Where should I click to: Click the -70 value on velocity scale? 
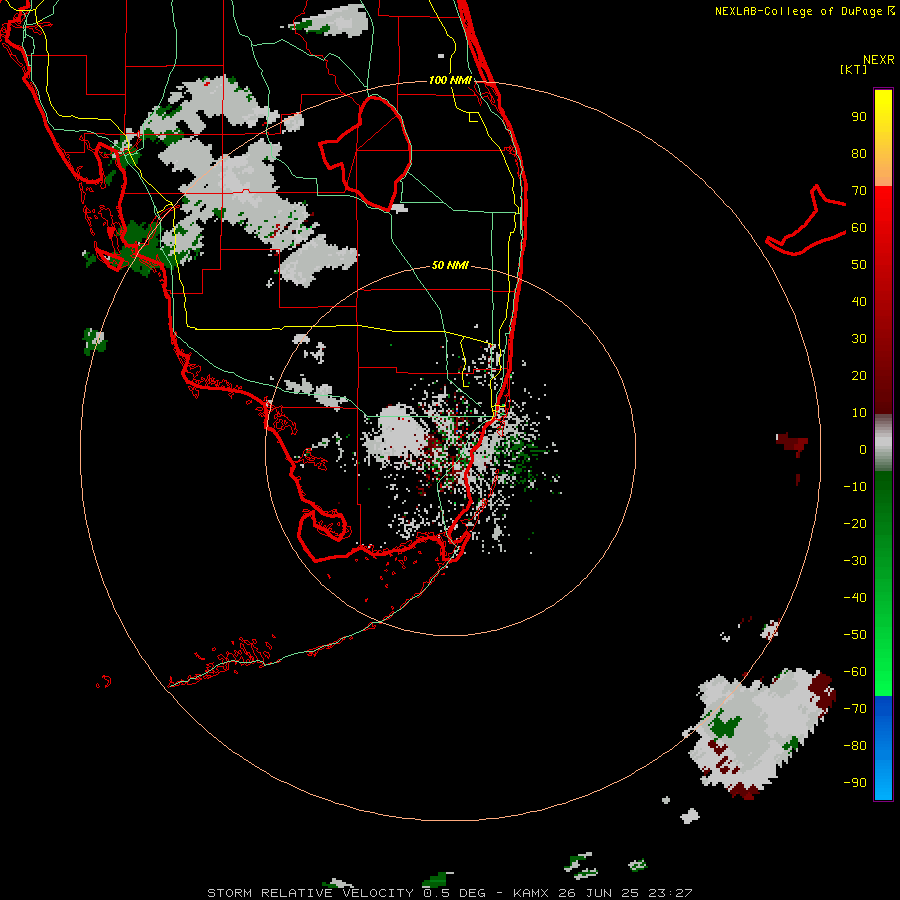(x=855, y=709)
